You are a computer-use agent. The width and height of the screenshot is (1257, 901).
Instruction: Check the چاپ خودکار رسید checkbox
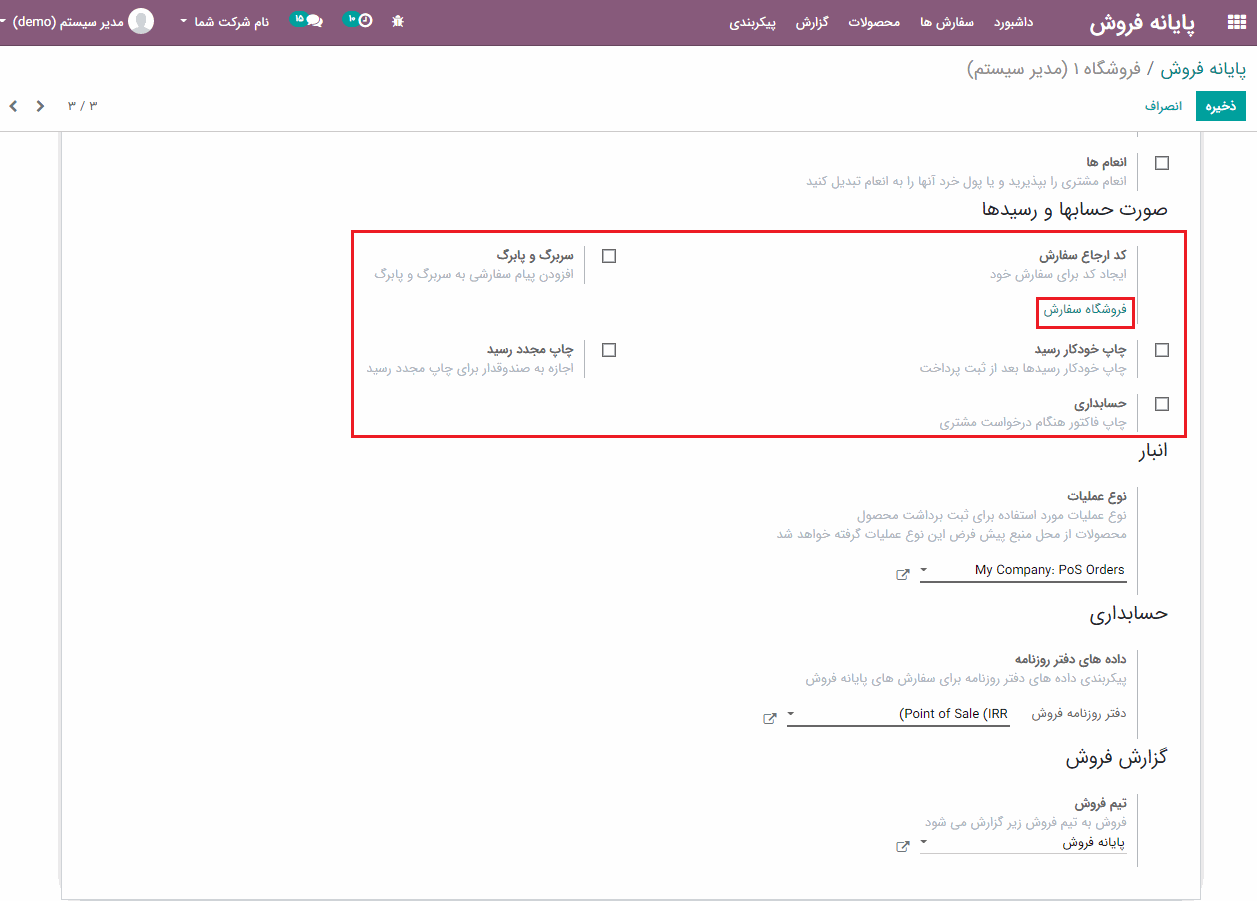pos(1161,350)
